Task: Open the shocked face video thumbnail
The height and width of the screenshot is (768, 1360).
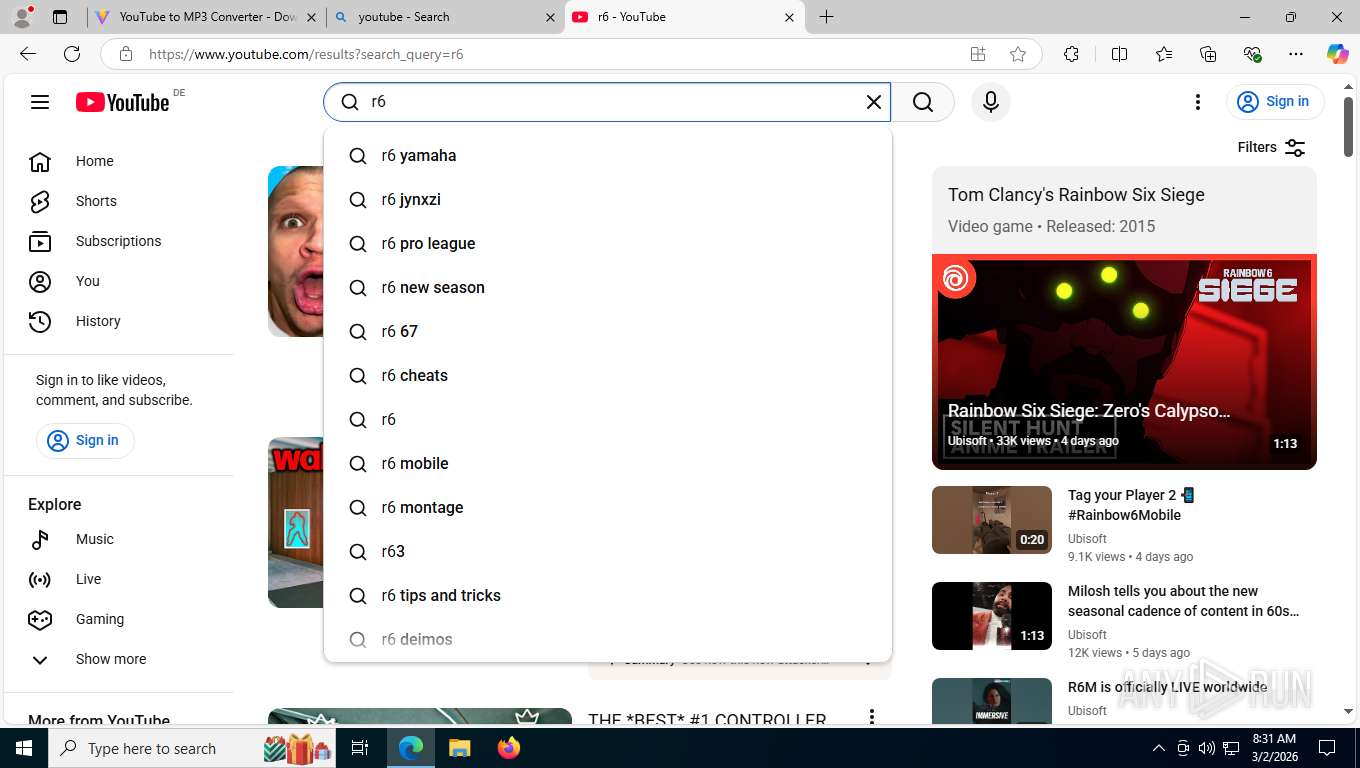Action: [x=296, y=251]
